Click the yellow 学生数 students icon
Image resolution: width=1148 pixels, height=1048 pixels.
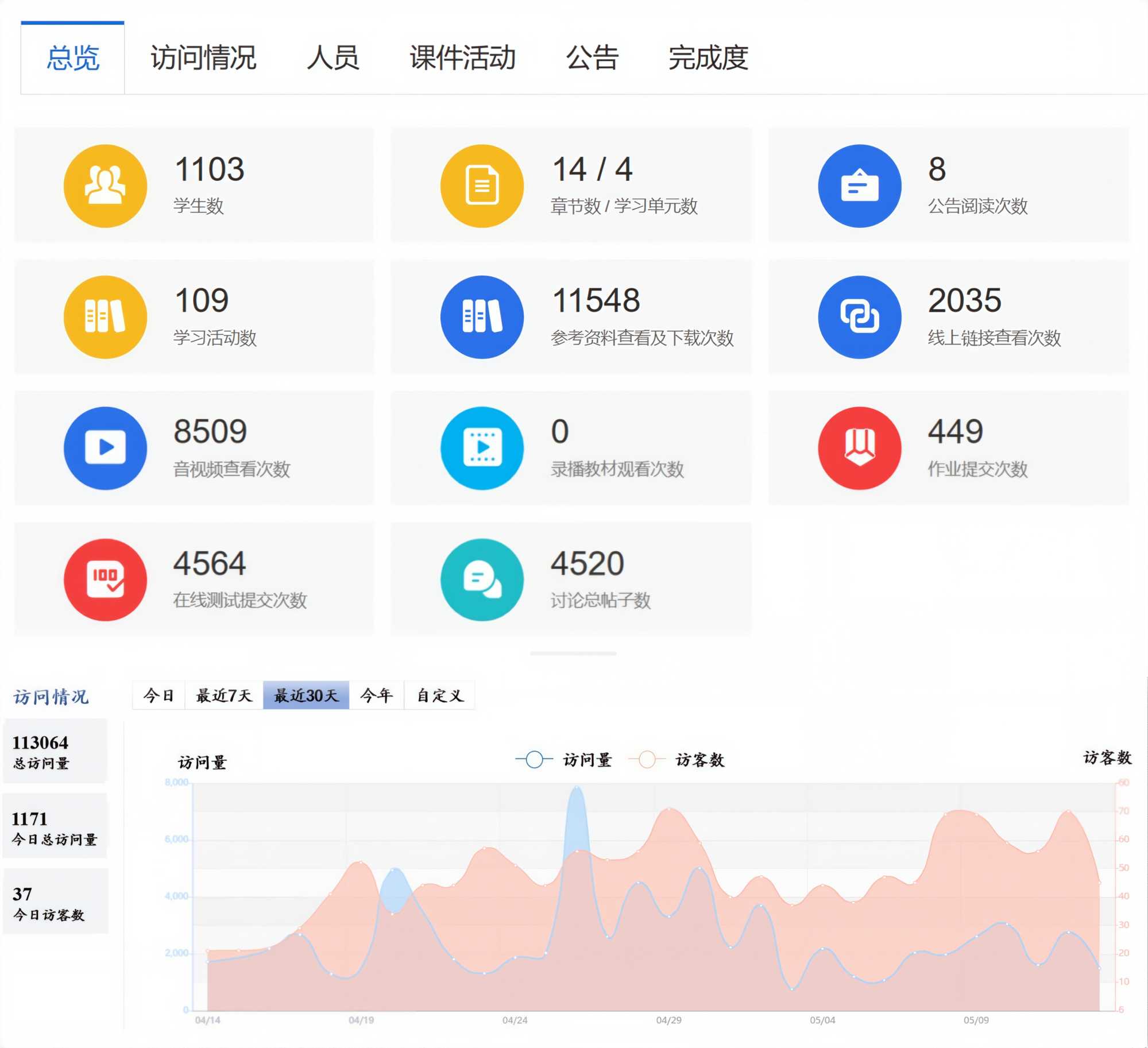point(105,185)
